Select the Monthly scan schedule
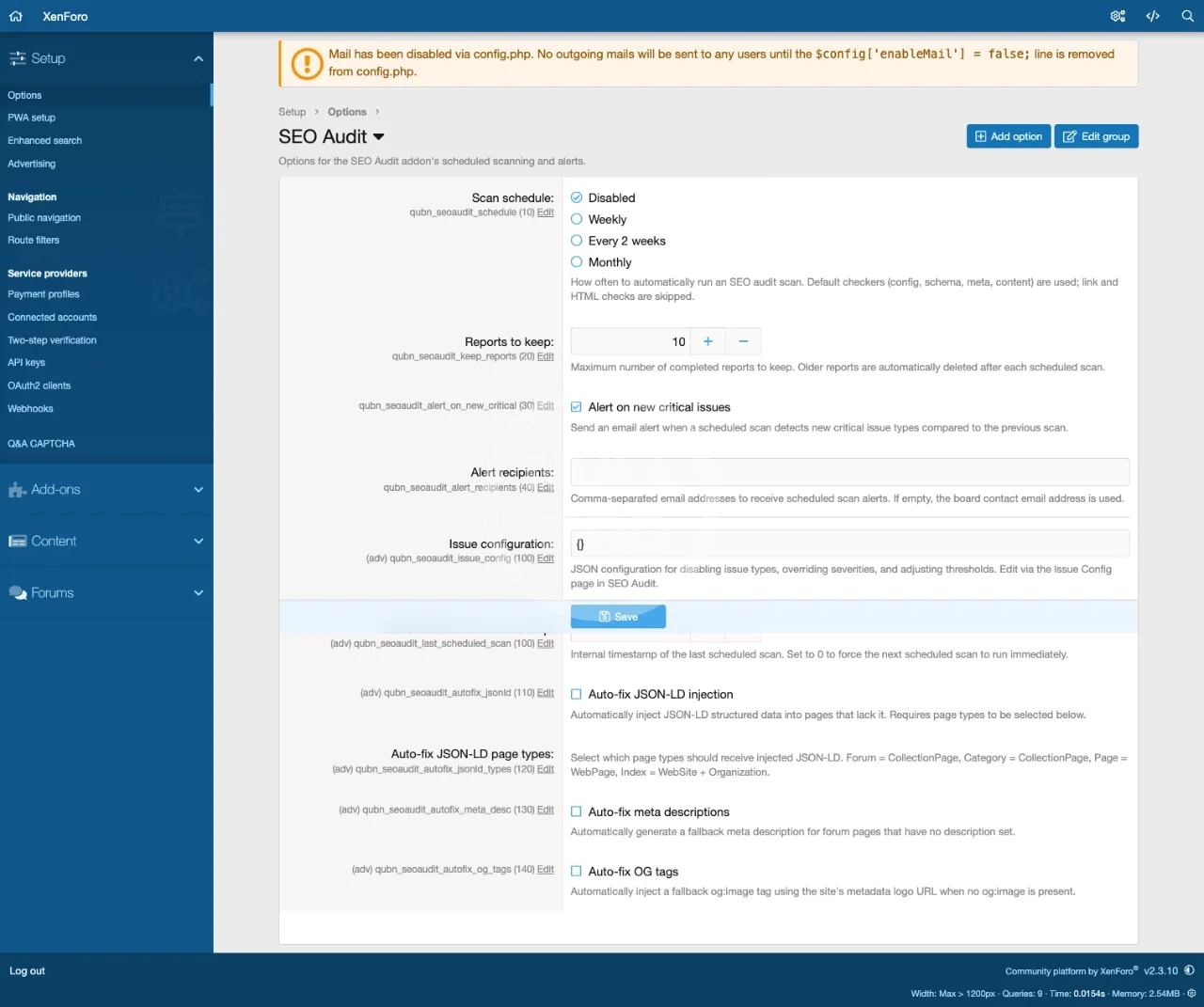The width and height of the screenshot is (1204, 1007). [x=577, y=262]
